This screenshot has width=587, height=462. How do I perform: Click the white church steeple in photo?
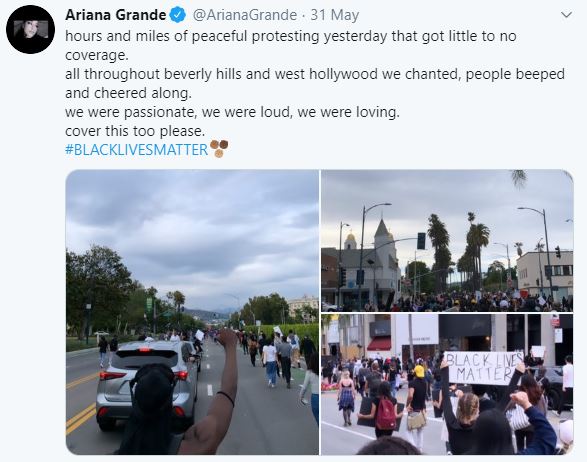[383, 236]
